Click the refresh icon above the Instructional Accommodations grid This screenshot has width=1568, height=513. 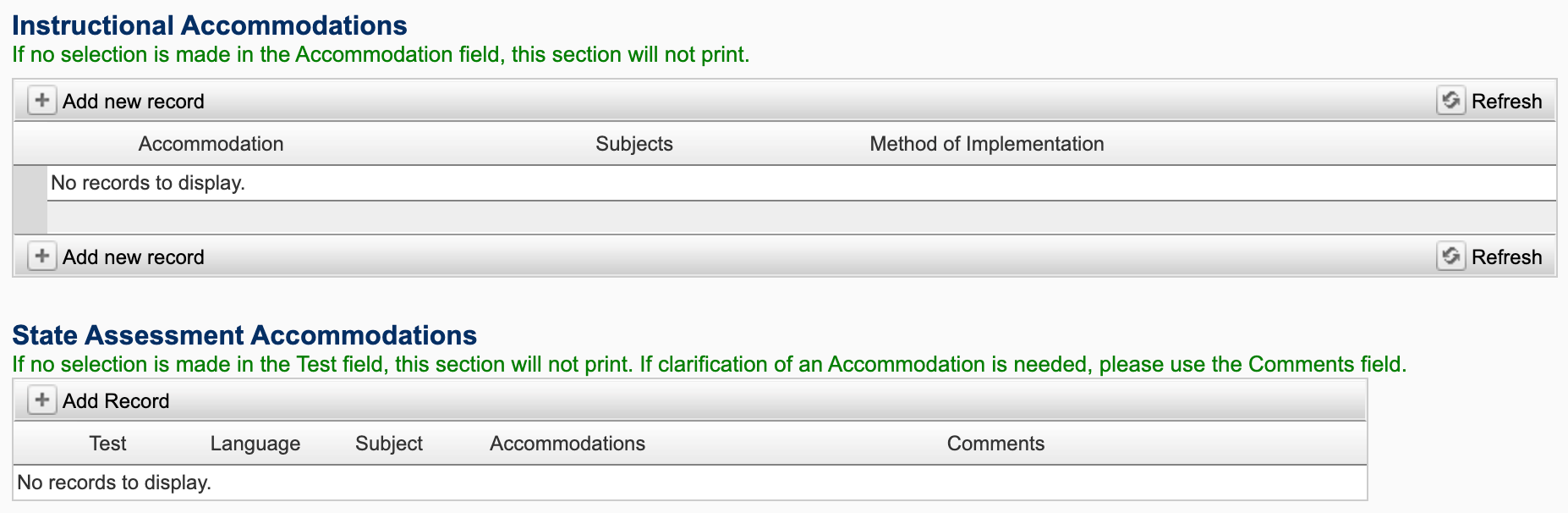tap(1450, 101)
